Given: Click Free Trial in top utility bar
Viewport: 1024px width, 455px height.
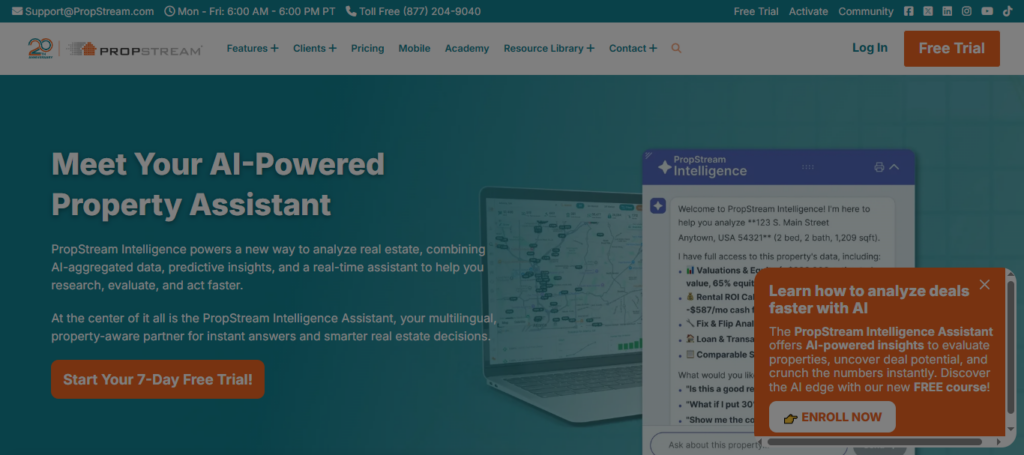Looking at the screenshot, I should coord(756,11).
